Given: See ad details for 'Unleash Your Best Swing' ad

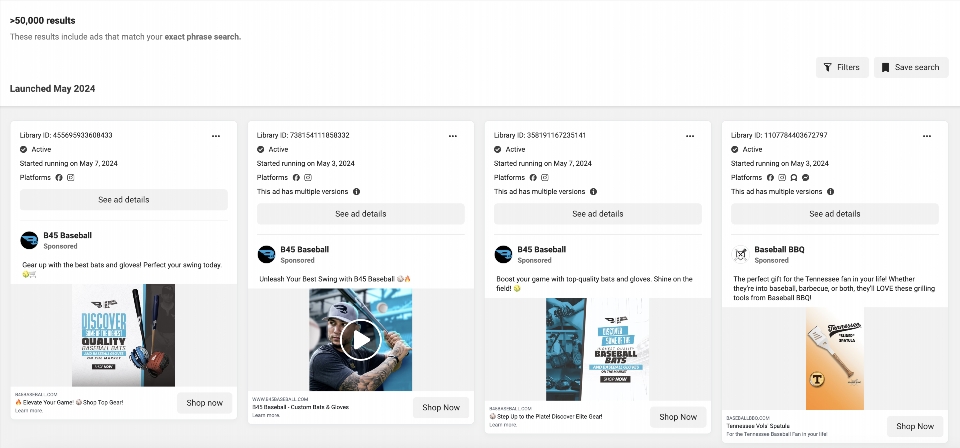Looking at the screenshot, I should pyautogui.click(x=361, y=214).
